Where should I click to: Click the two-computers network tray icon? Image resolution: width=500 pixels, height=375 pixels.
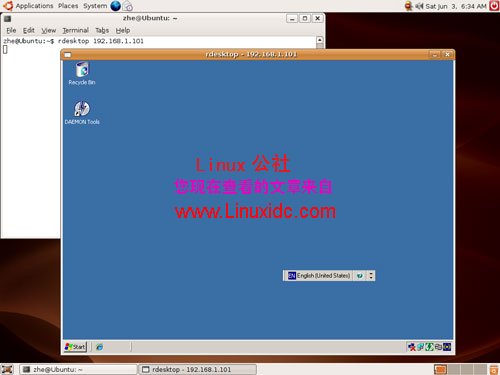point(438,347)
